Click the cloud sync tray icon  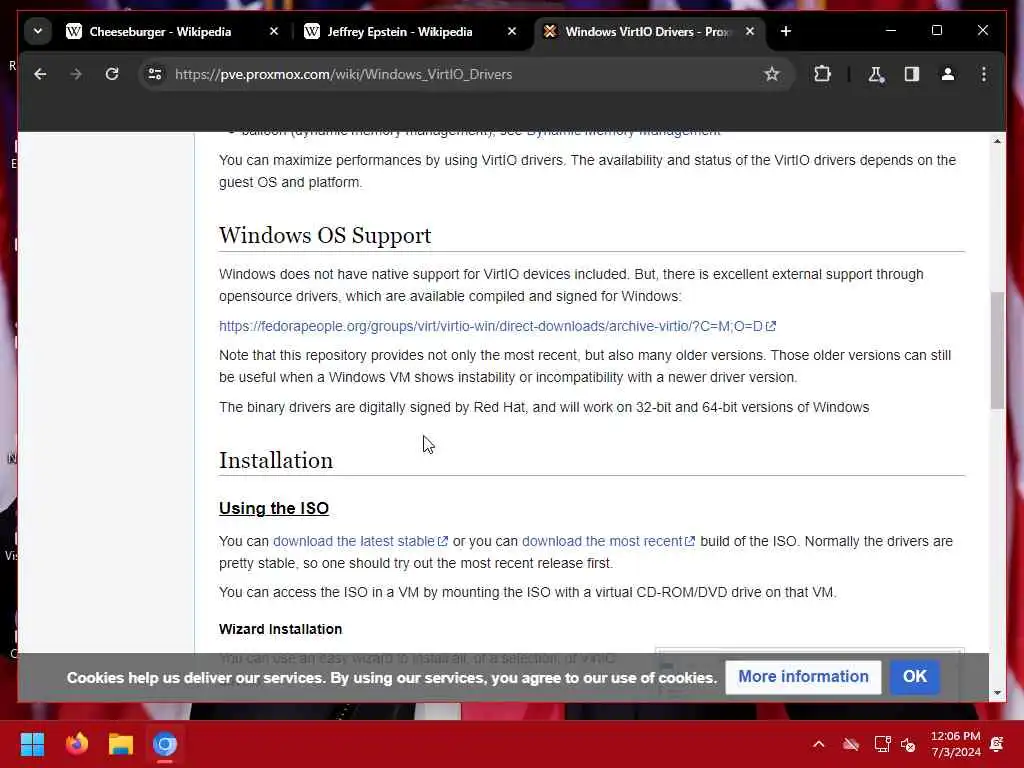850,744
